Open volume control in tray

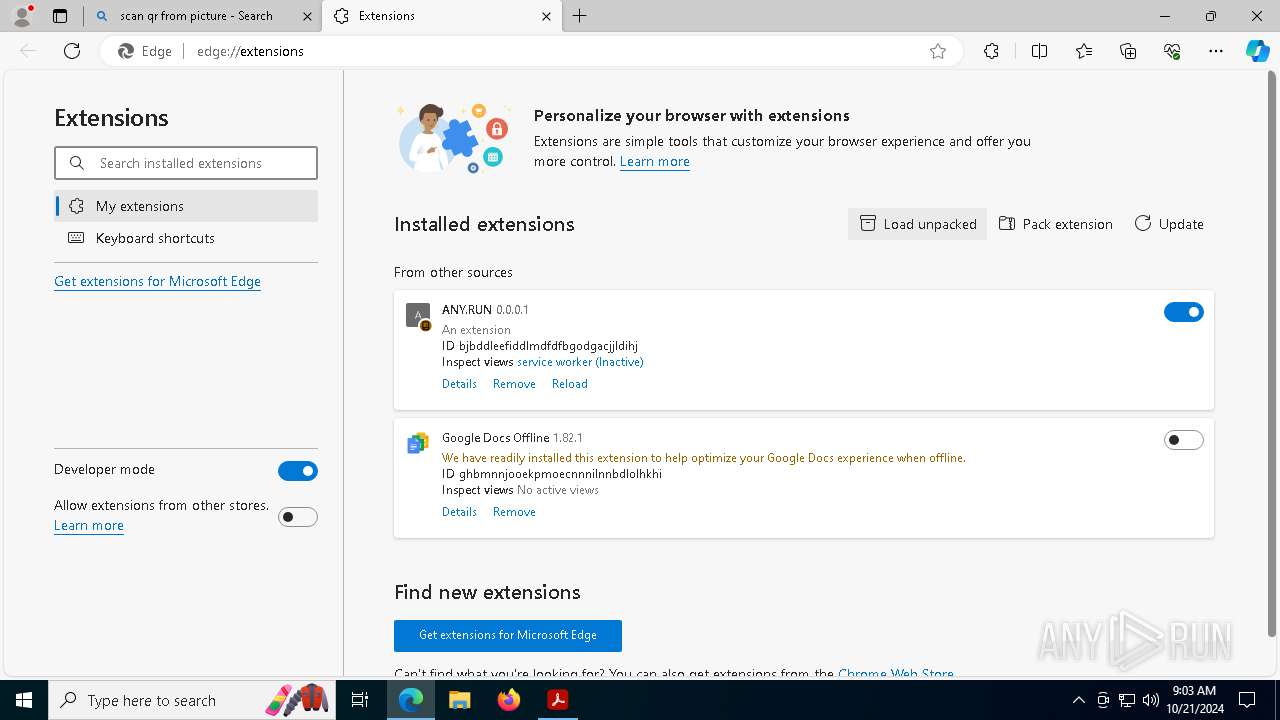1151,700
